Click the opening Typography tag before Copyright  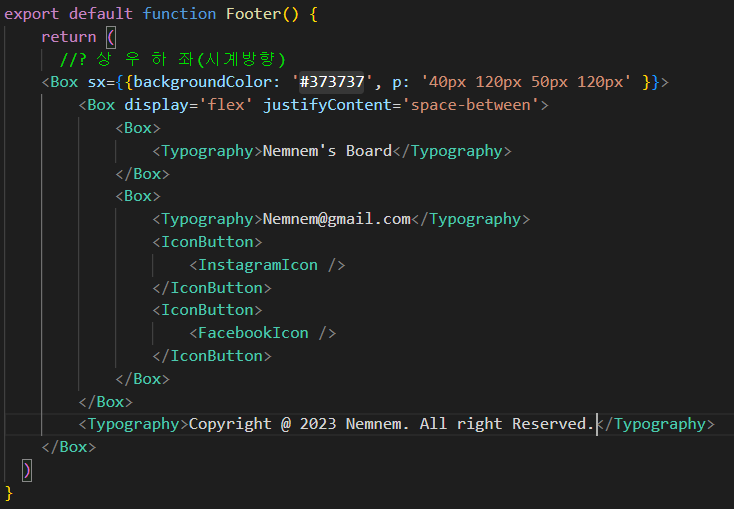[133, 424]
